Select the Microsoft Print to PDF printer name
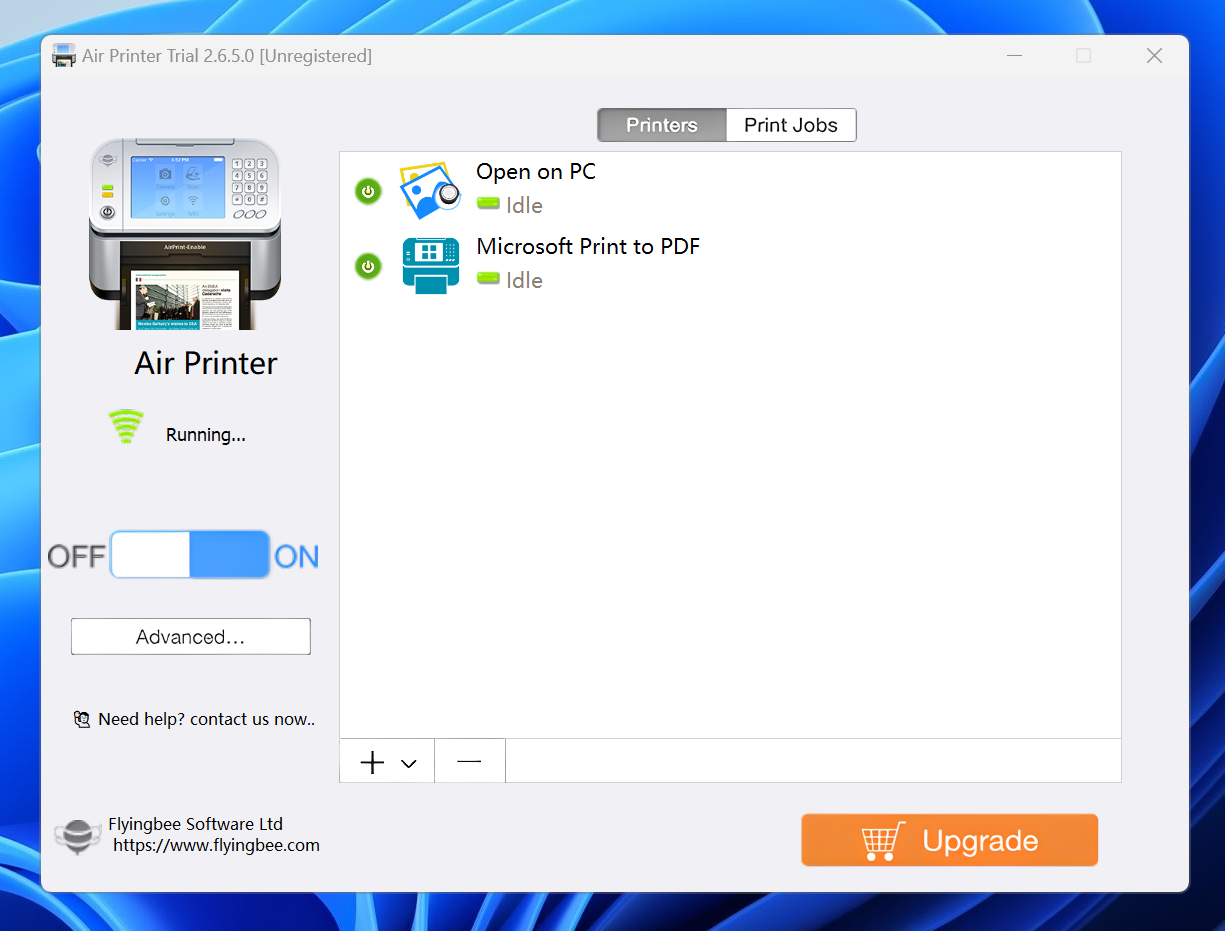 588,246
